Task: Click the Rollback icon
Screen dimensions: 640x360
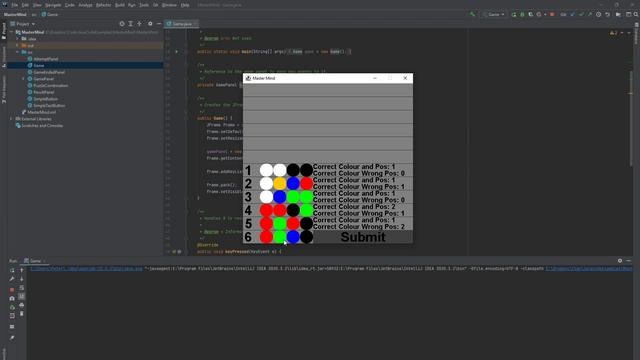Action: coord(607,14)
